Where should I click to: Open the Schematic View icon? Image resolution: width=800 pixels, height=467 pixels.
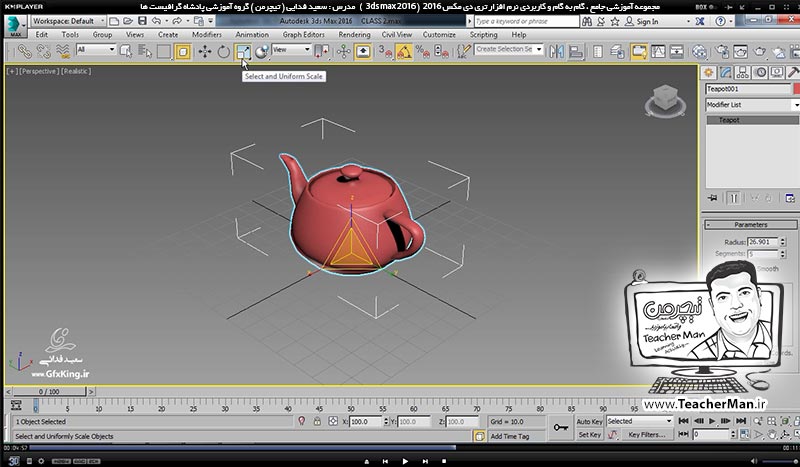click(677, 51)
